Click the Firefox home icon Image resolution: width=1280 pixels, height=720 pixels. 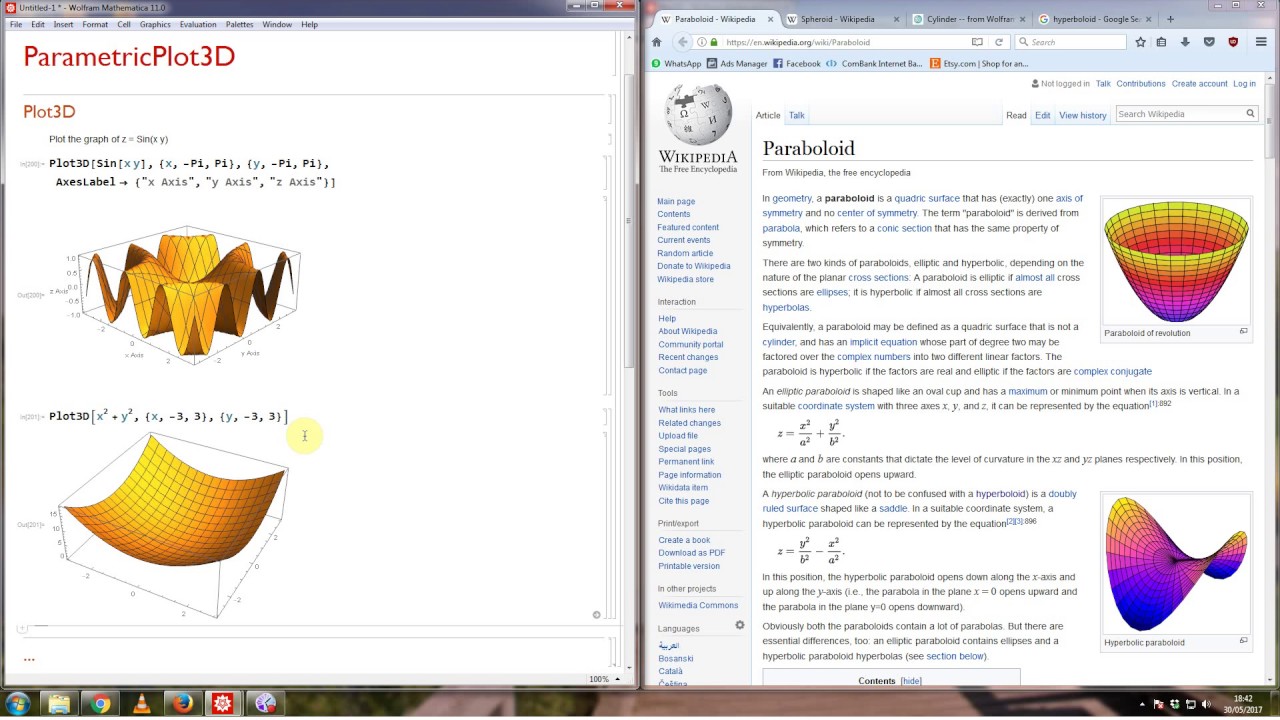[x=656, y=42]
